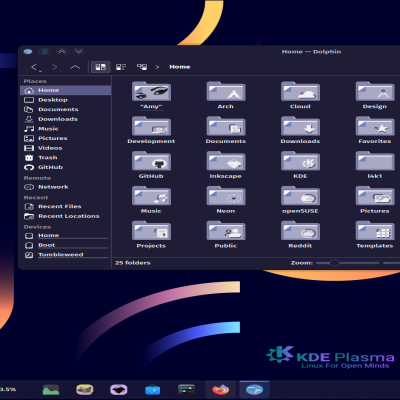Select the Public folder icon
The height and width of the screenshot is (400, 400).
[x=226, y=231]
